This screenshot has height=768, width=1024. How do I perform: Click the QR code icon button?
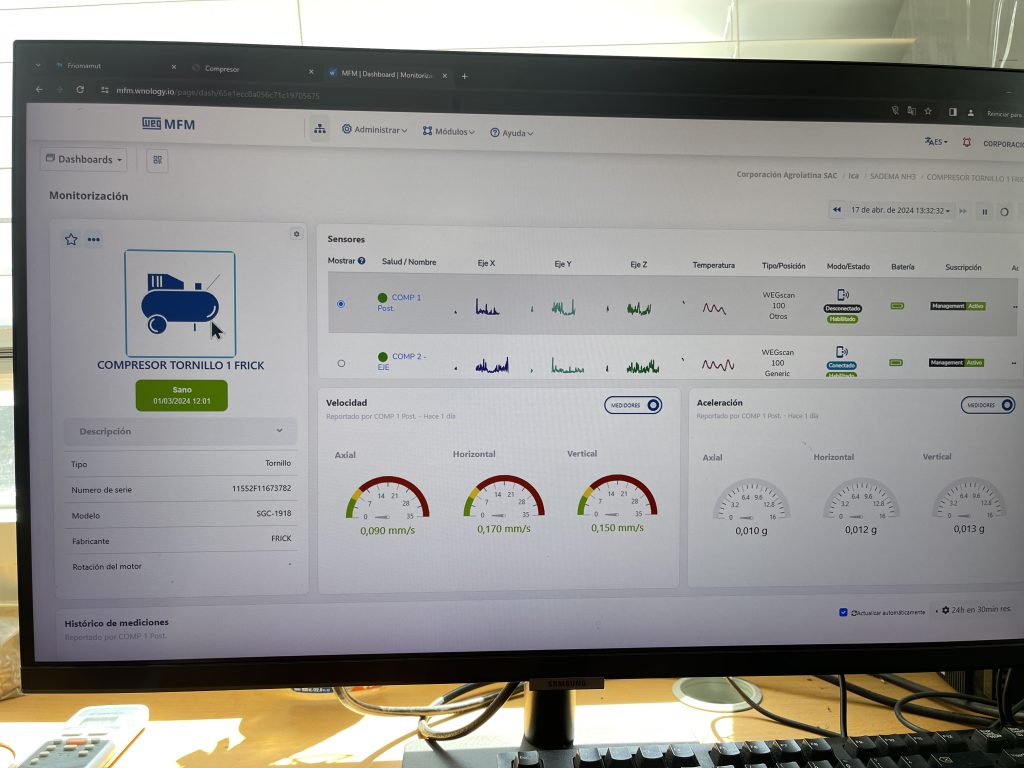(157, 160)
